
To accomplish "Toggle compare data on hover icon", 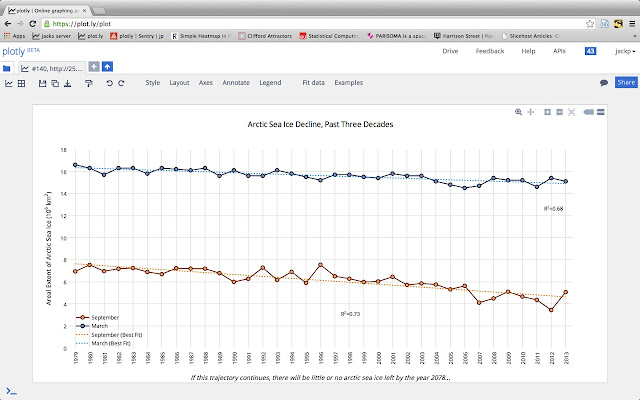I will tap(600, 112).
